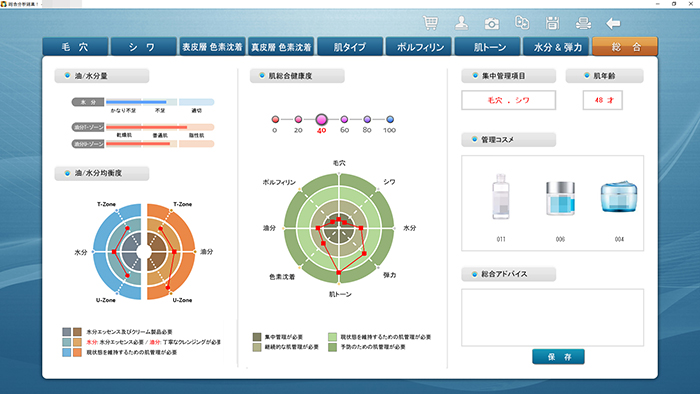This screenshot has width=700, height=394.
Task: Open the shopping cart icon
Action: click(430, 23)
